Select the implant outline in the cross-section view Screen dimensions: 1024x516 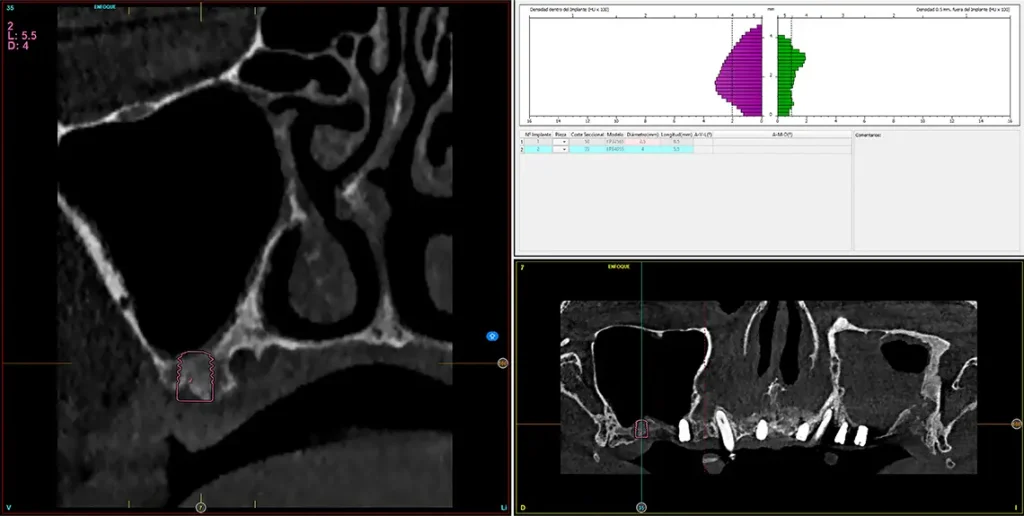pyautogui.click(x=196, y=377)
